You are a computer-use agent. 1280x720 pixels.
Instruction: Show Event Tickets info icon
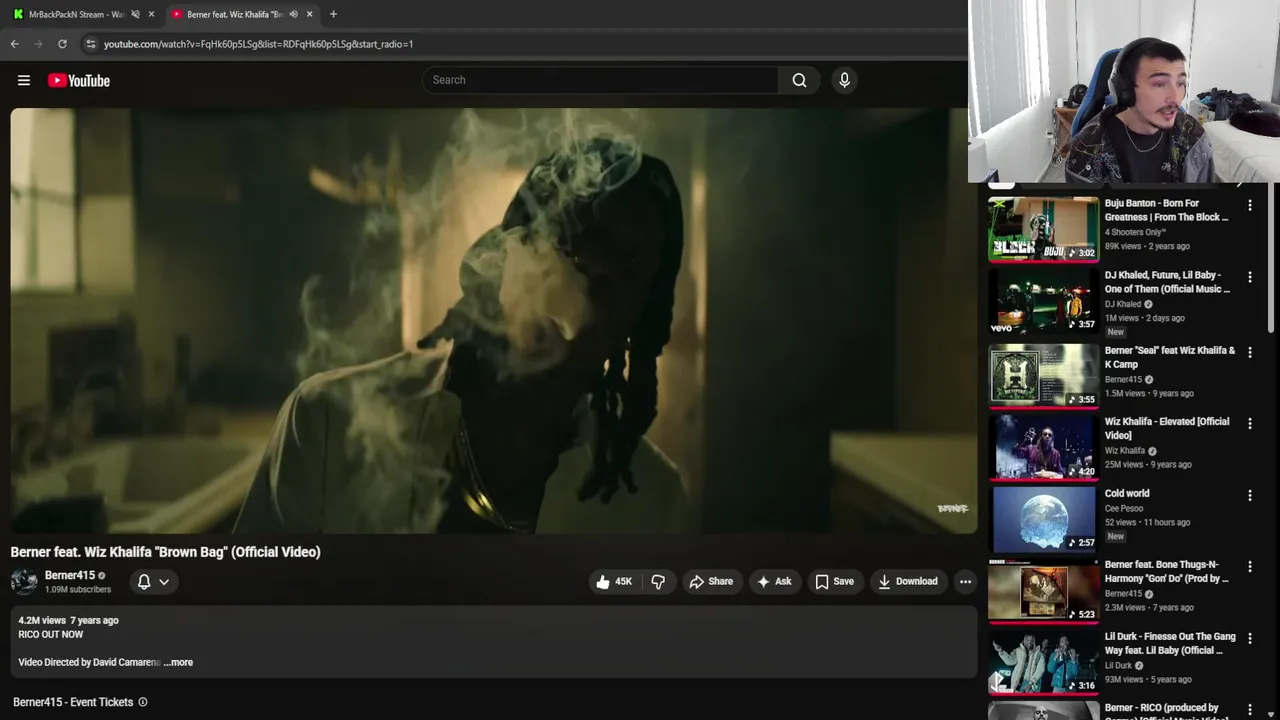143,702
